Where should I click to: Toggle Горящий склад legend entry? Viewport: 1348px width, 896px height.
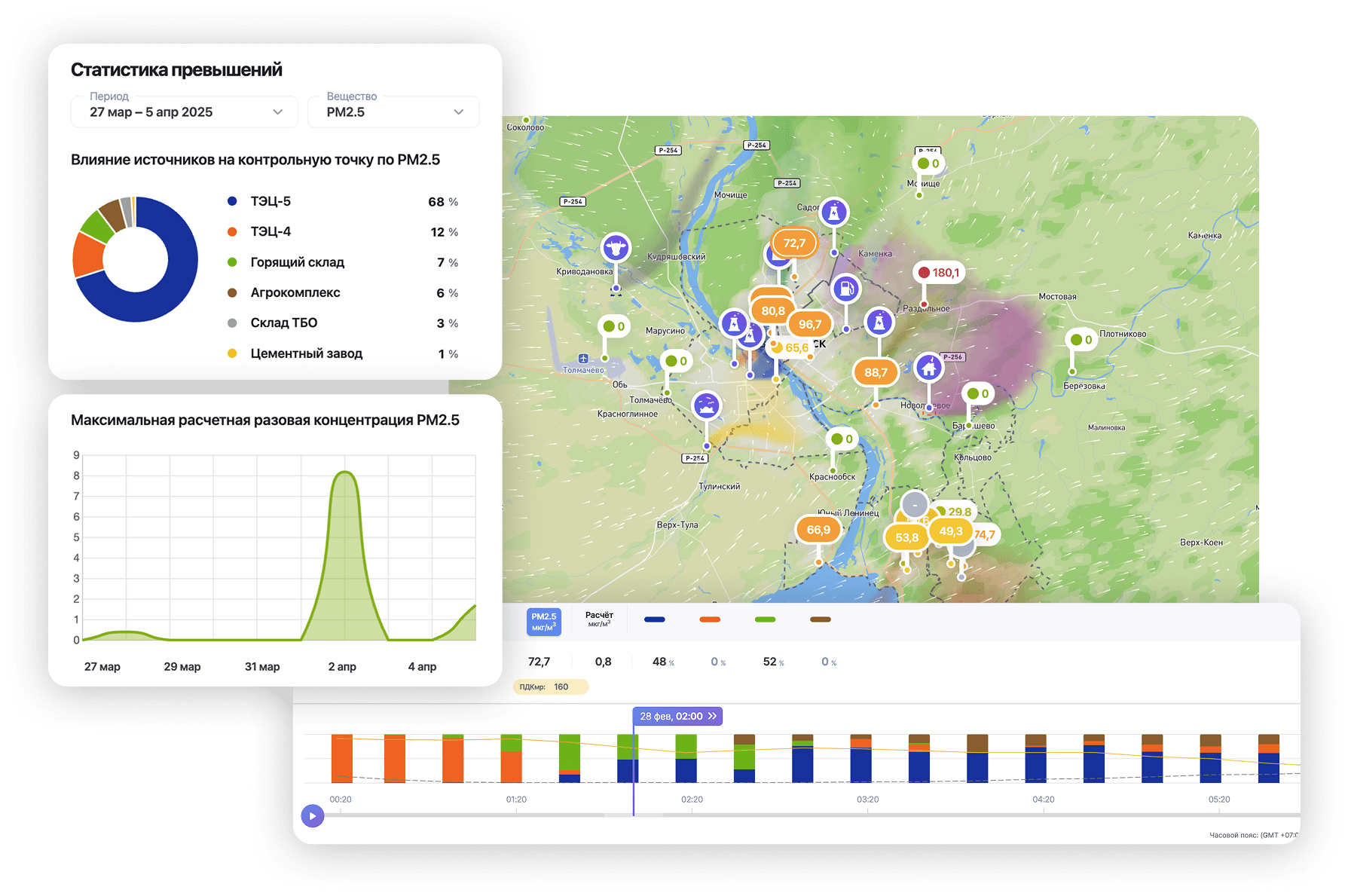297,262
